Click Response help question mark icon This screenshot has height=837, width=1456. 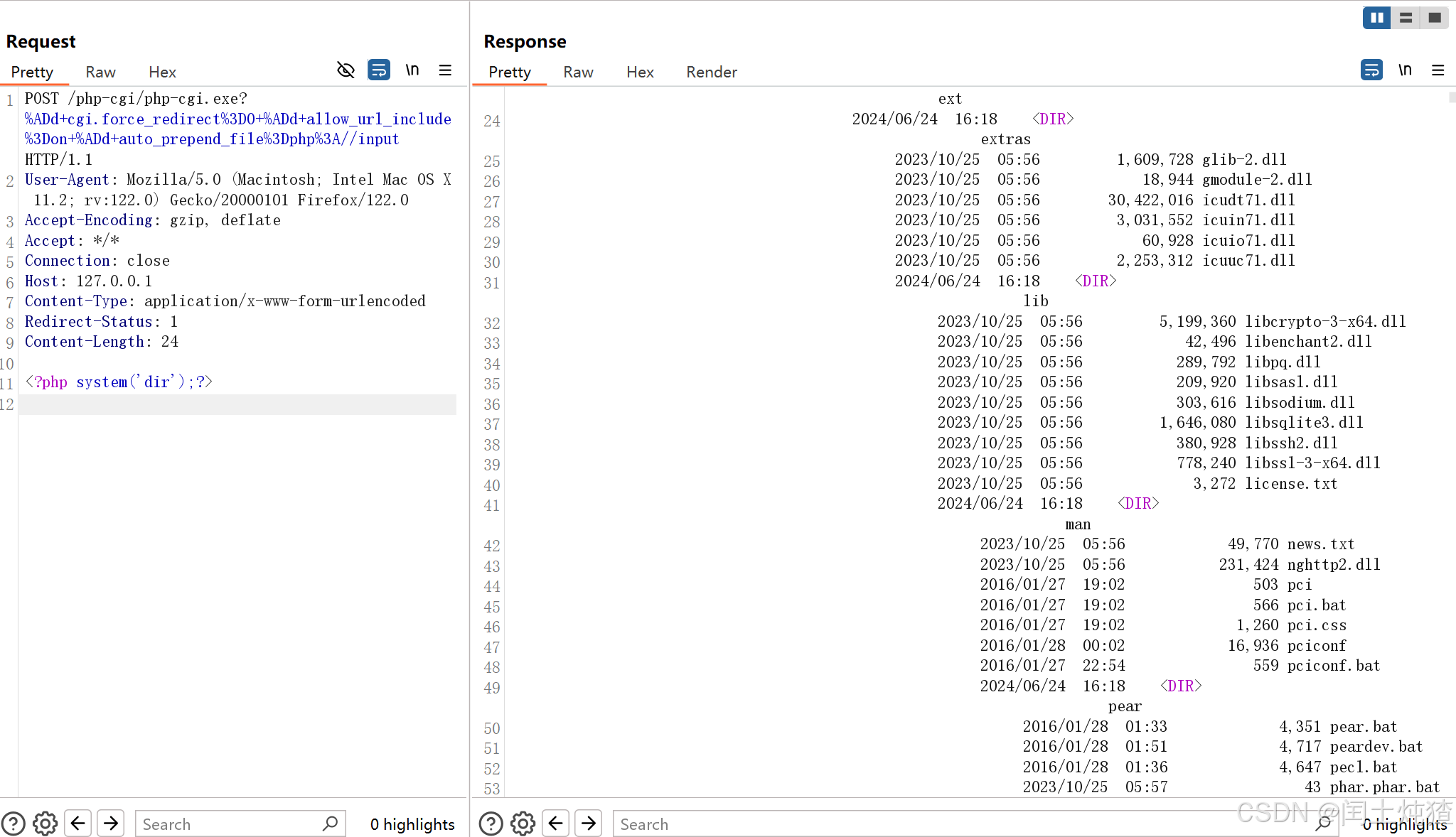pyautogui.click(x=491, y=823)
